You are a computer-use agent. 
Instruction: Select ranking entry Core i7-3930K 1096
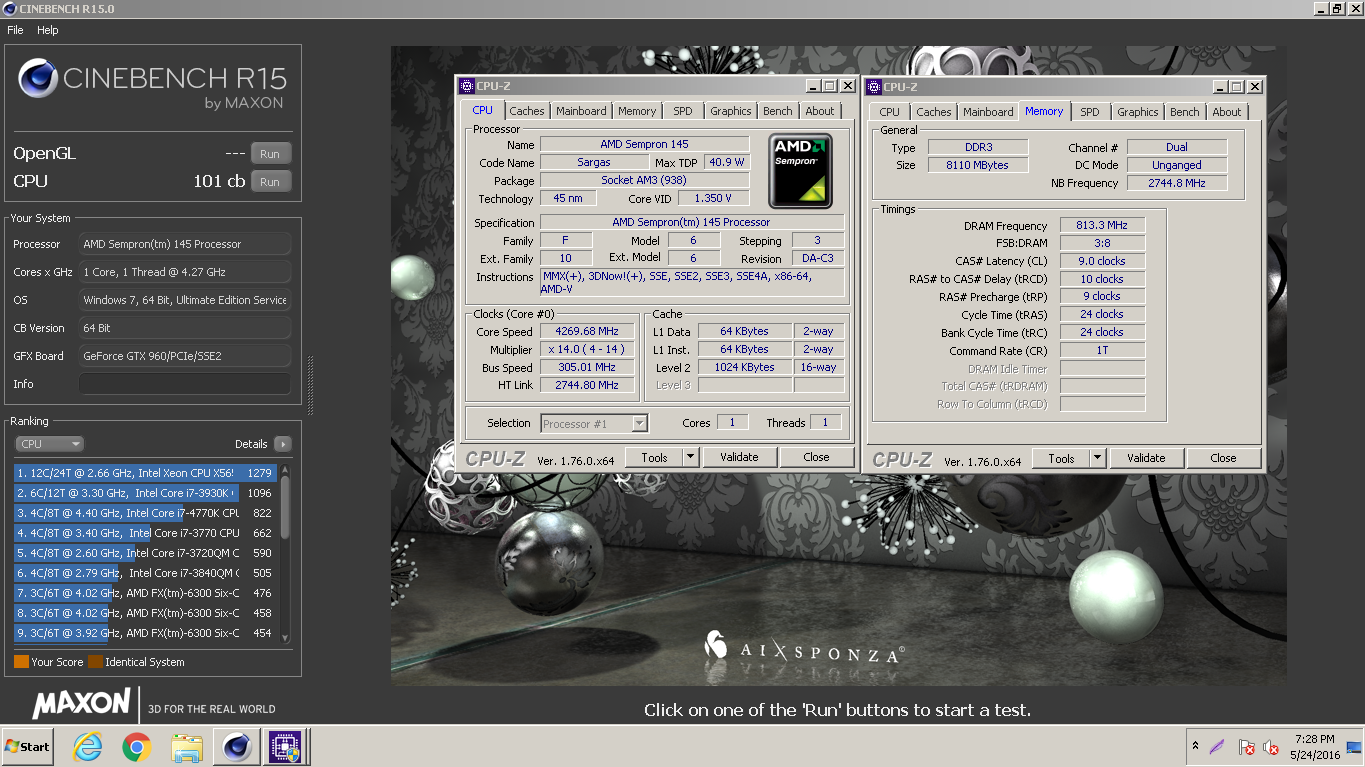(145, 493)
